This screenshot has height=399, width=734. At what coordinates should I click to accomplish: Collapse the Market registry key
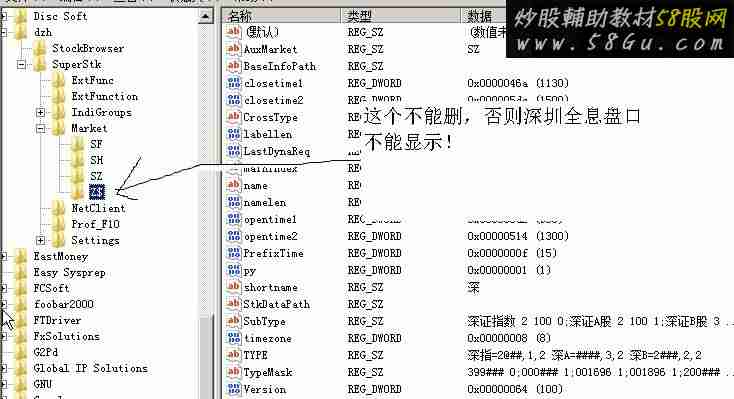click(x=41, y=128)
